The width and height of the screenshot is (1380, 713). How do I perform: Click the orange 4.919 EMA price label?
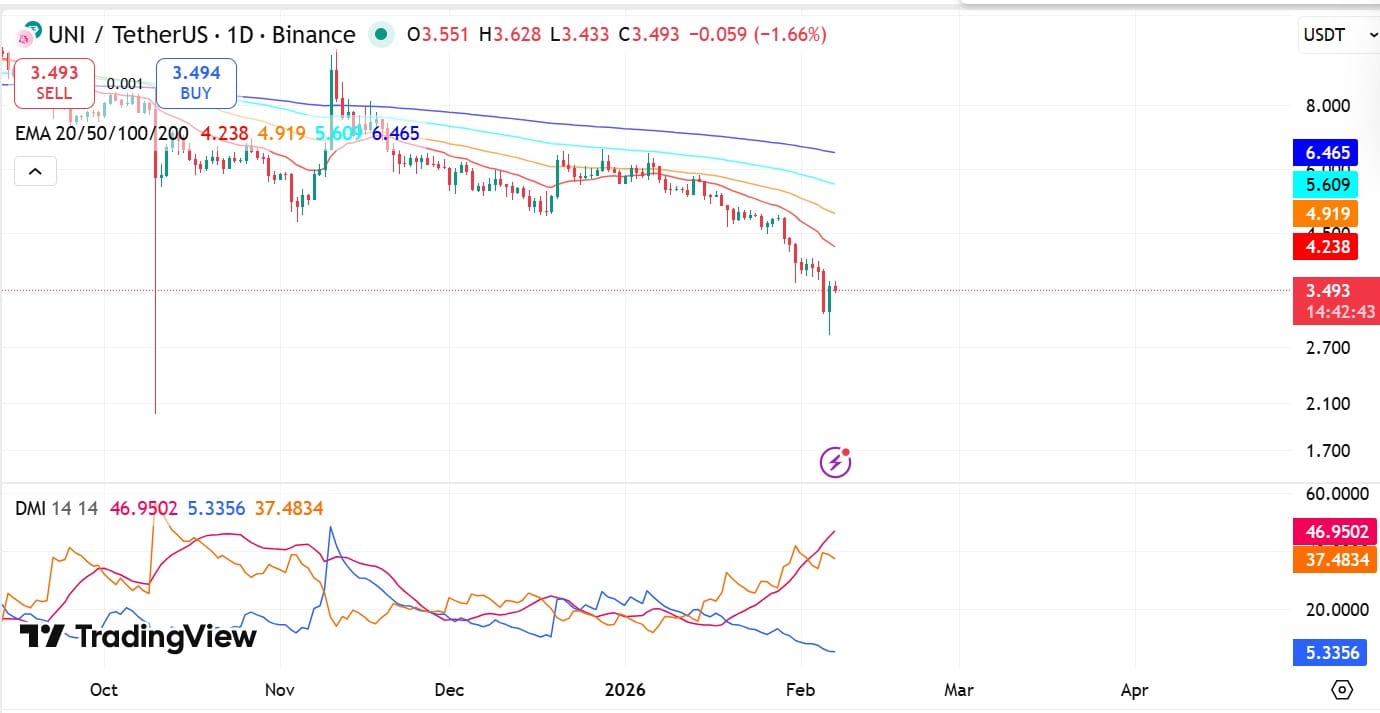point(1327,213)
